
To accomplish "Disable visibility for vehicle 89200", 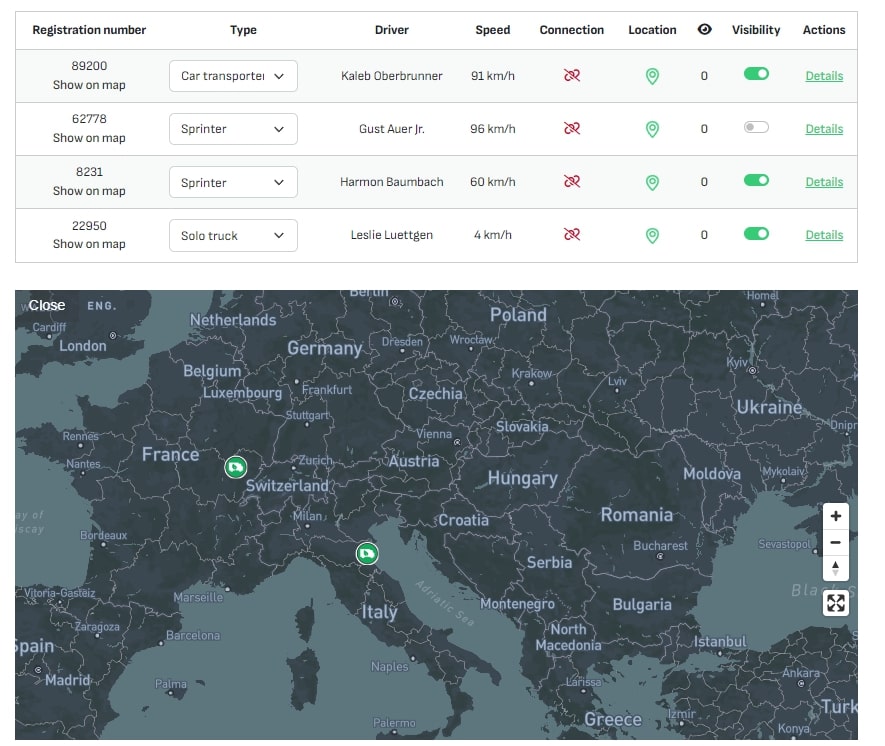I will 755,74.
